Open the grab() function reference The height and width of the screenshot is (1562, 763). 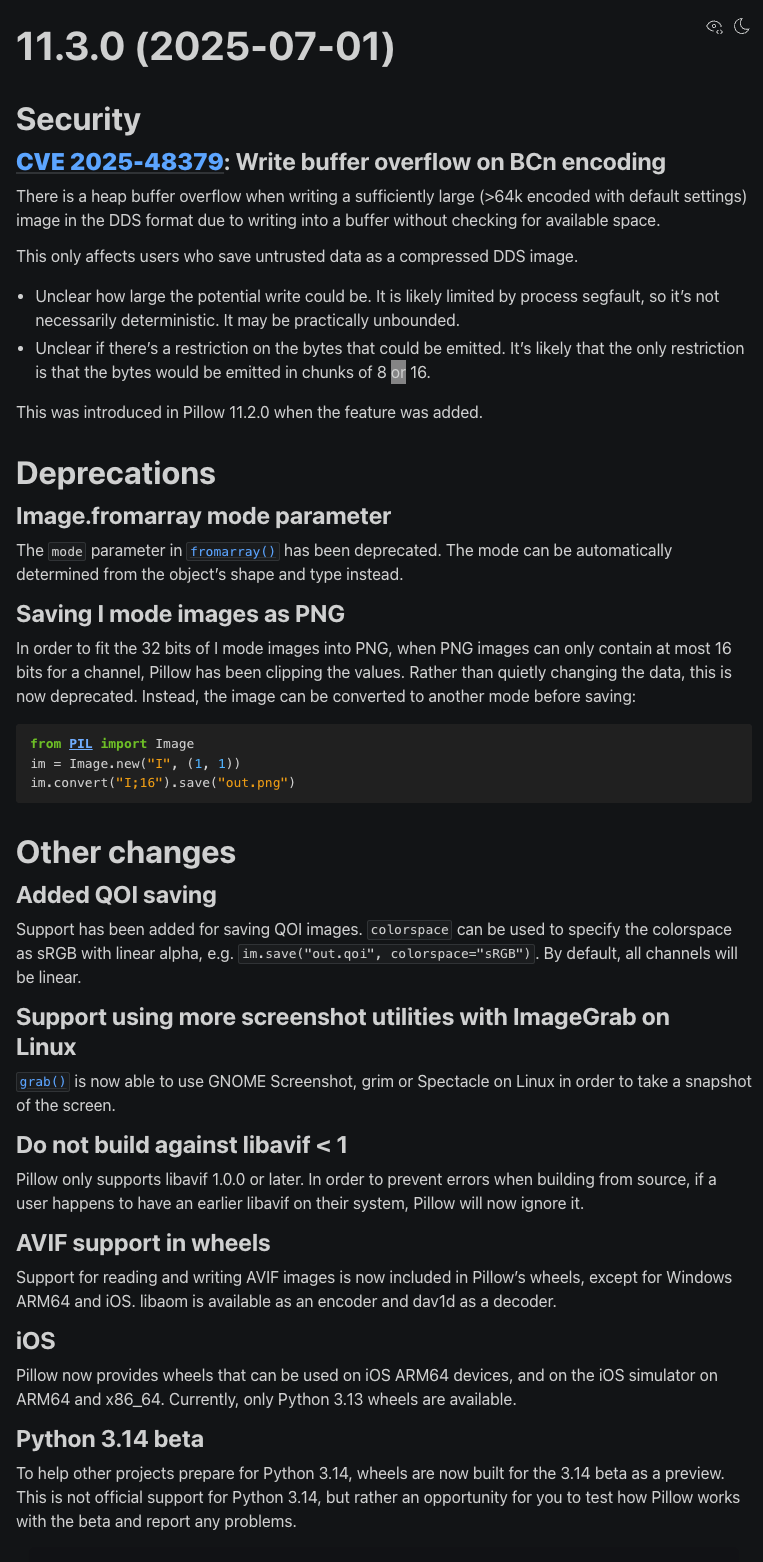coord(44,1082)
